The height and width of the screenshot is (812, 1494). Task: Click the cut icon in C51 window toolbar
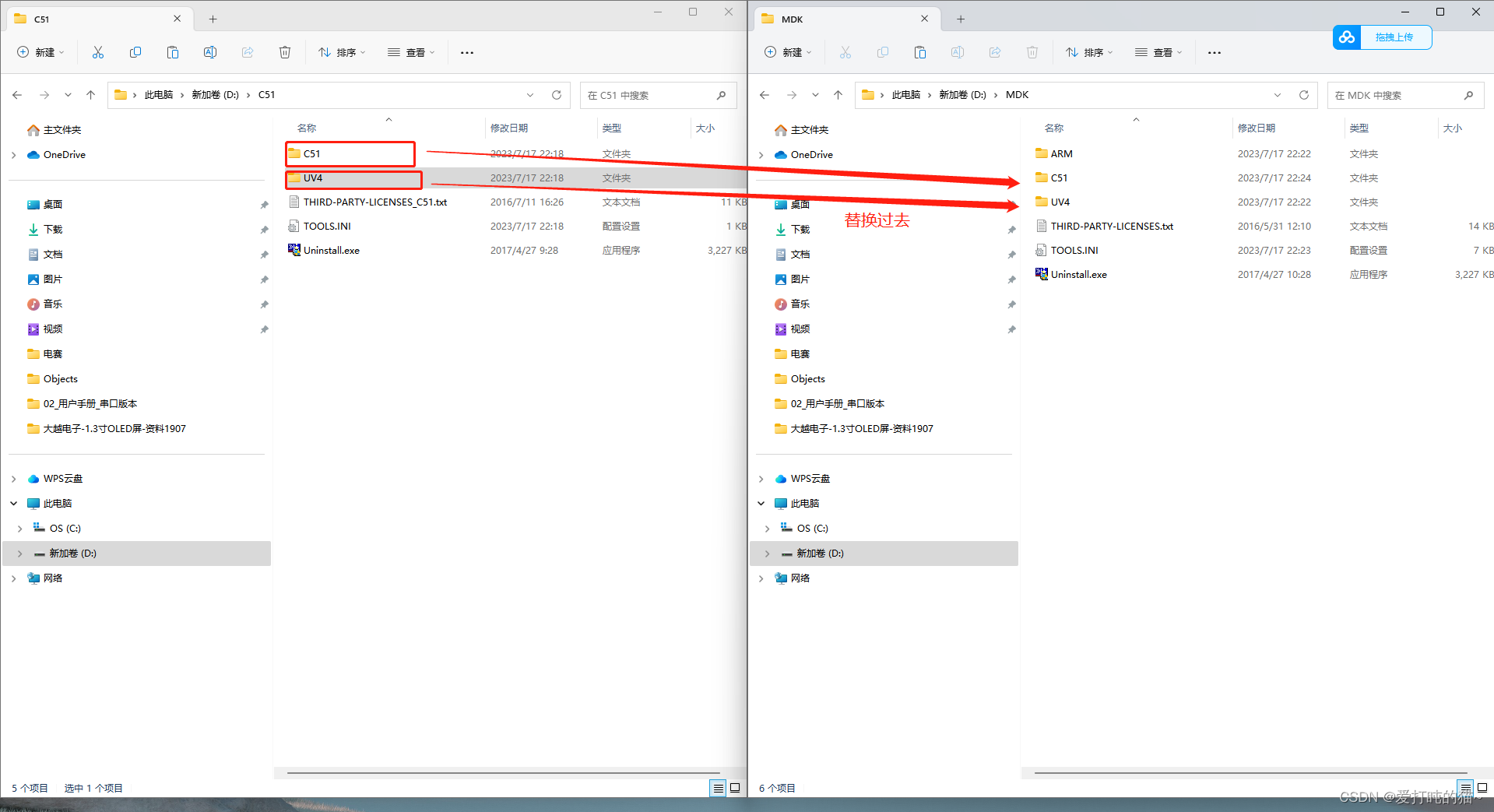click(98, 52)
